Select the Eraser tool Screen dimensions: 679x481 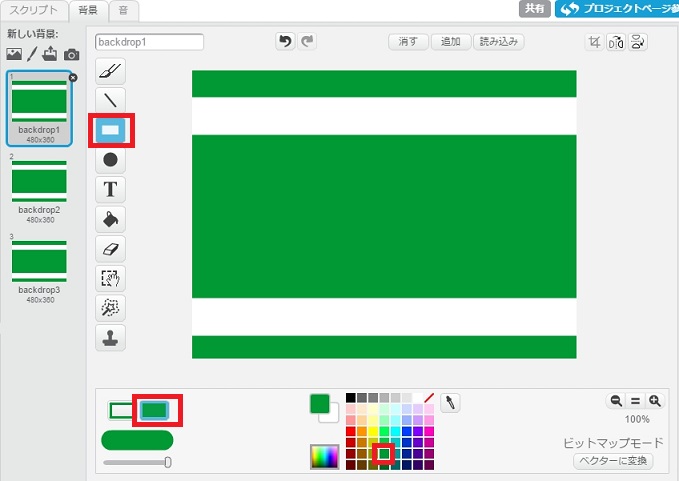[x=110, y=249]
